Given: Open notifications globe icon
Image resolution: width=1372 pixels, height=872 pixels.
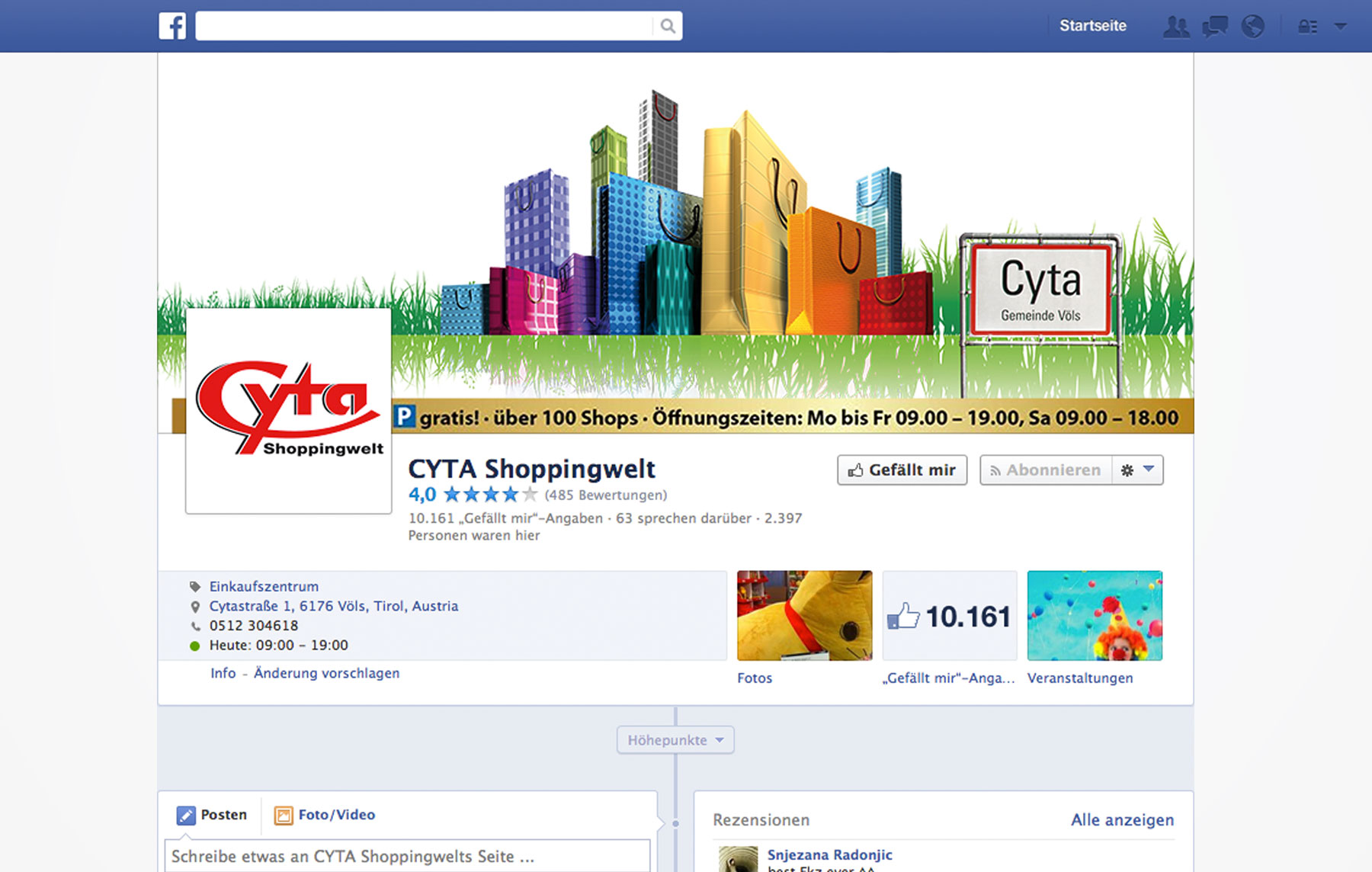Looking at the screenshot, I should tap(1252, 27).
